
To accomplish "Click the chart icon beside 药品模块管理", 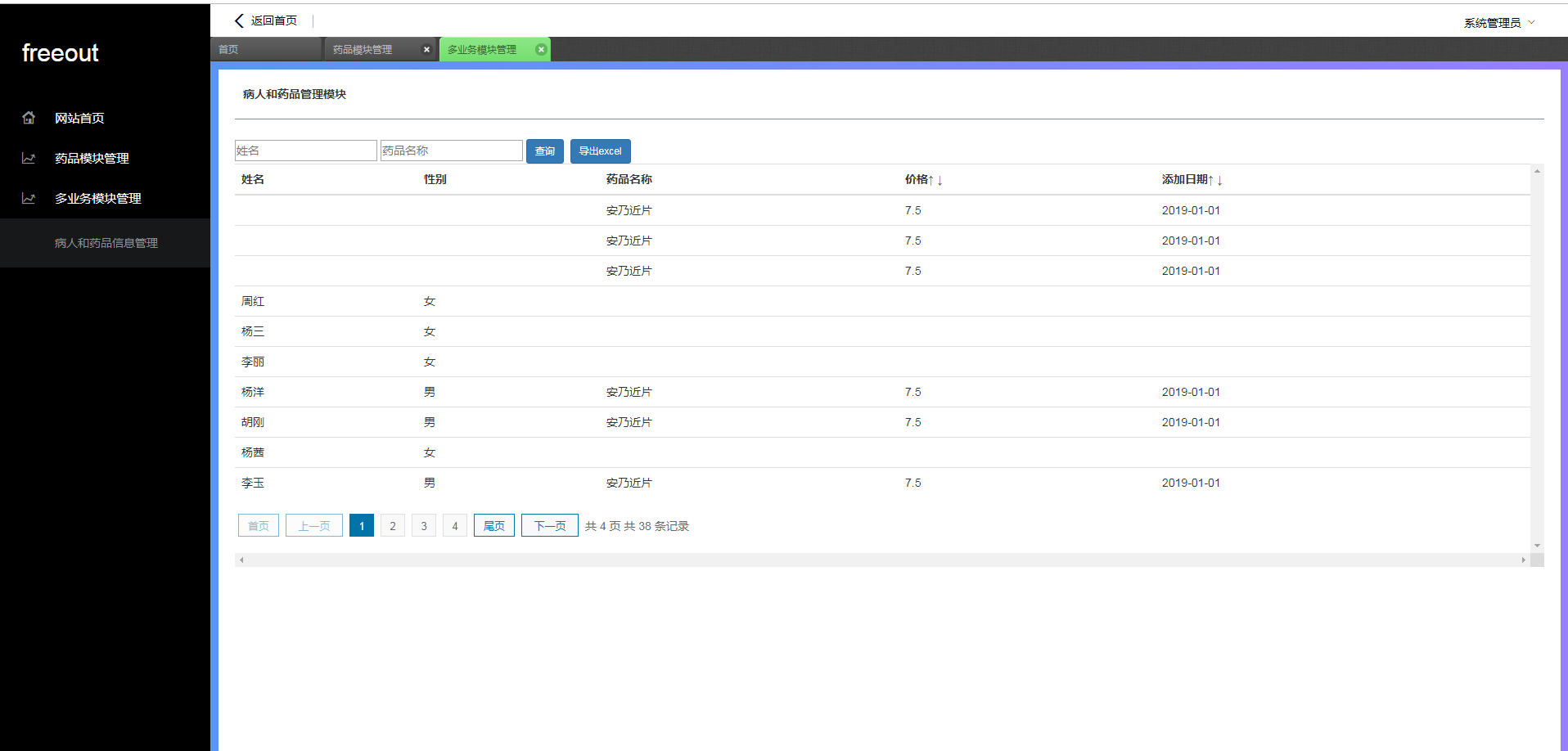I will (29, 158).
